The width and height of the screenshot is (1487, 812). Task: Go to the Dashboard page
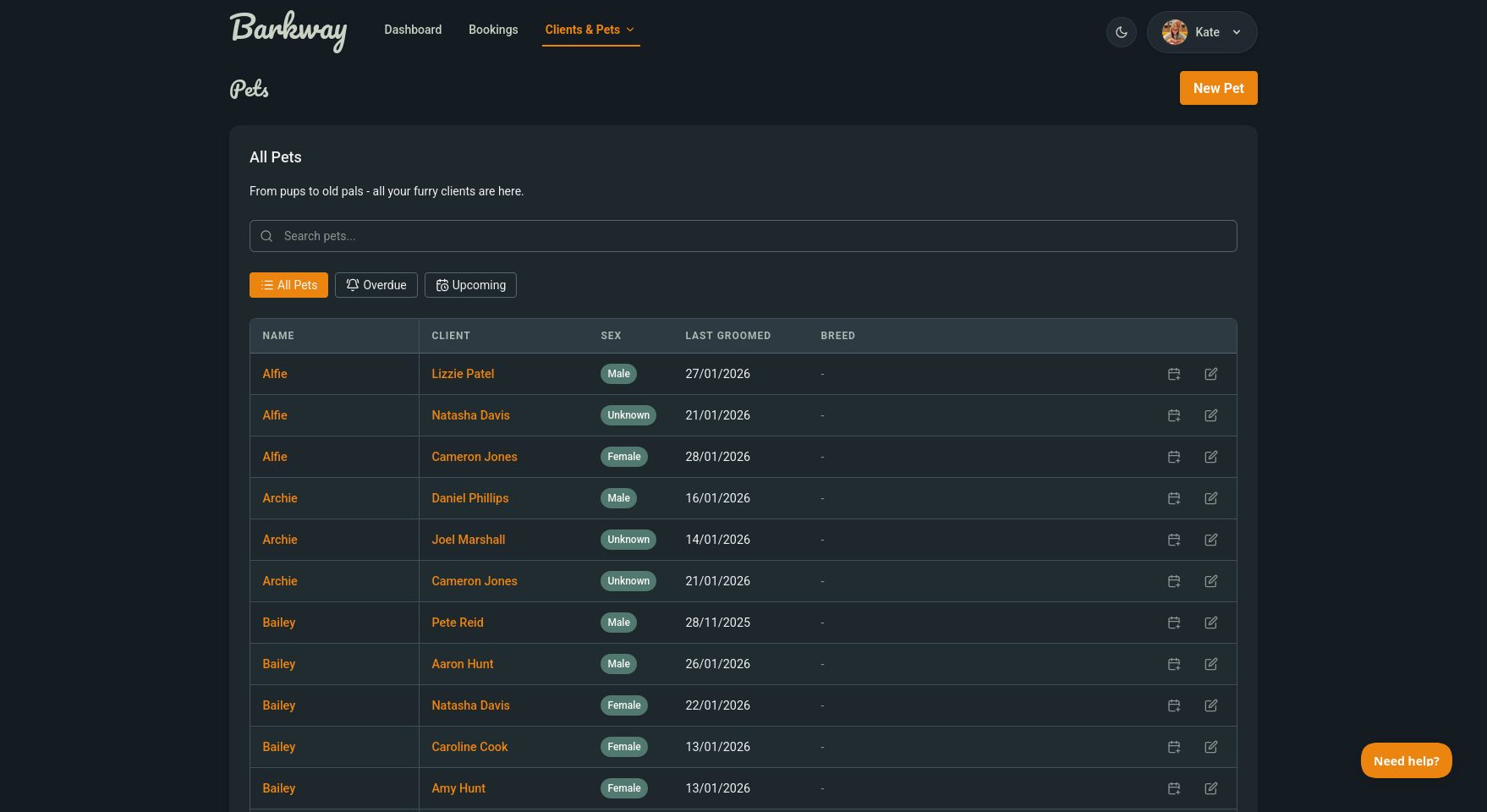[413, 30]
